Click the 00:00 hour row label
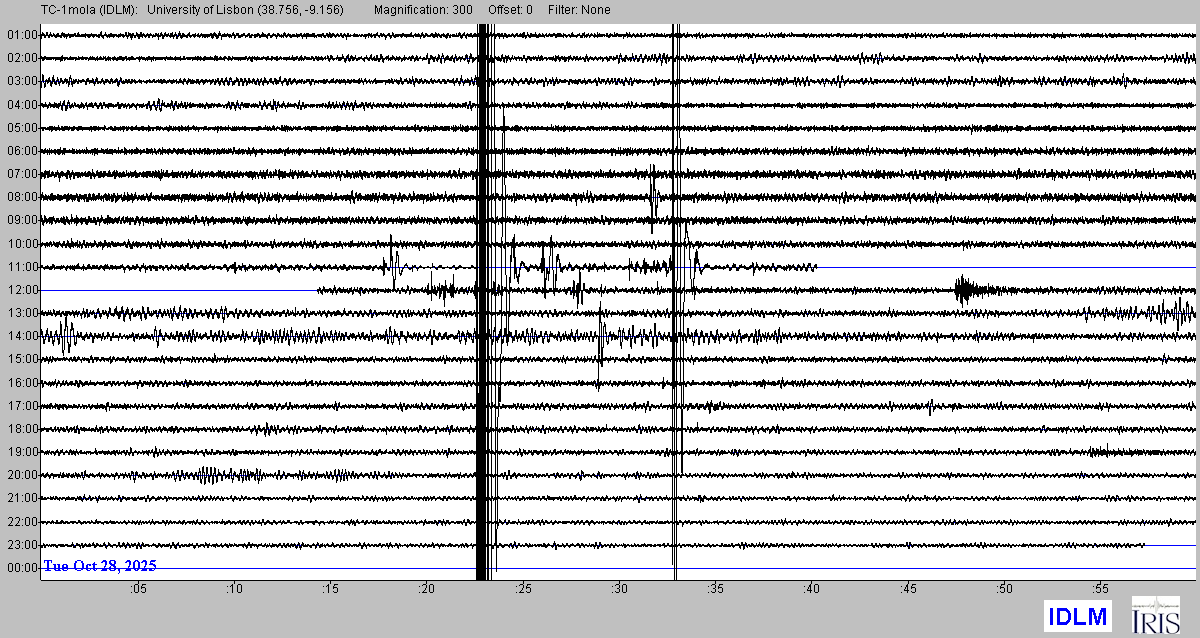1200x638 pixels. 22,568
